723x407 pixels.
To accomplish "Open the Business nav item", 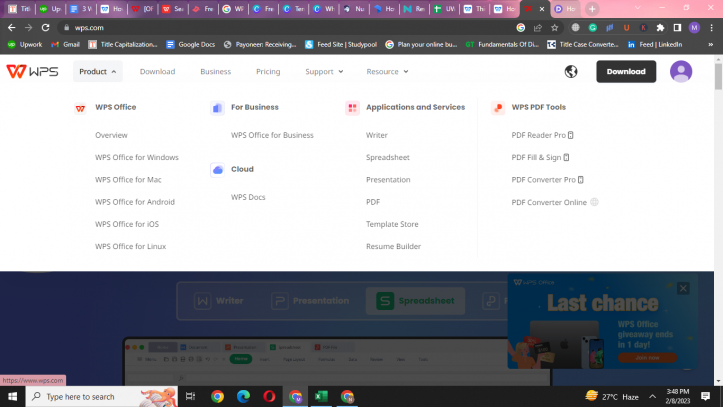I will (x=215, y=71).
